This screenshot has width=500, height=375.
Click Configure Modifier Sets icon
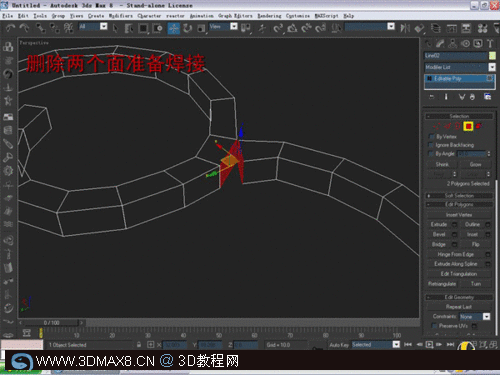[x=487, y=97]
